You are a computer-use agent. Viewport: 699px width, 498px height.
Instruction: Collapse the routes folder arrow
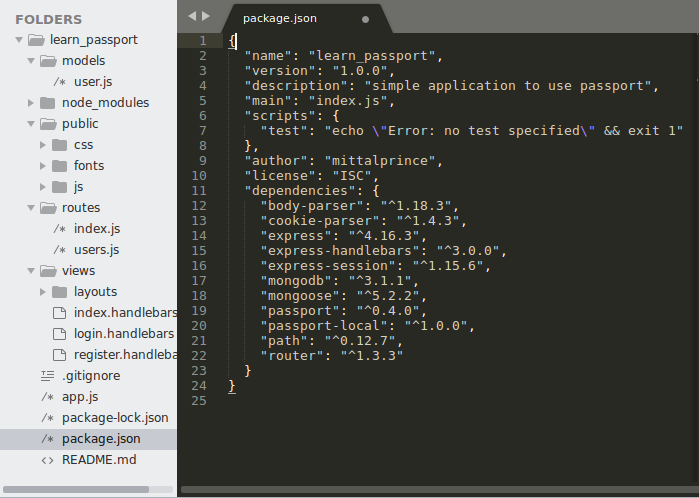(x=31, y=208)
